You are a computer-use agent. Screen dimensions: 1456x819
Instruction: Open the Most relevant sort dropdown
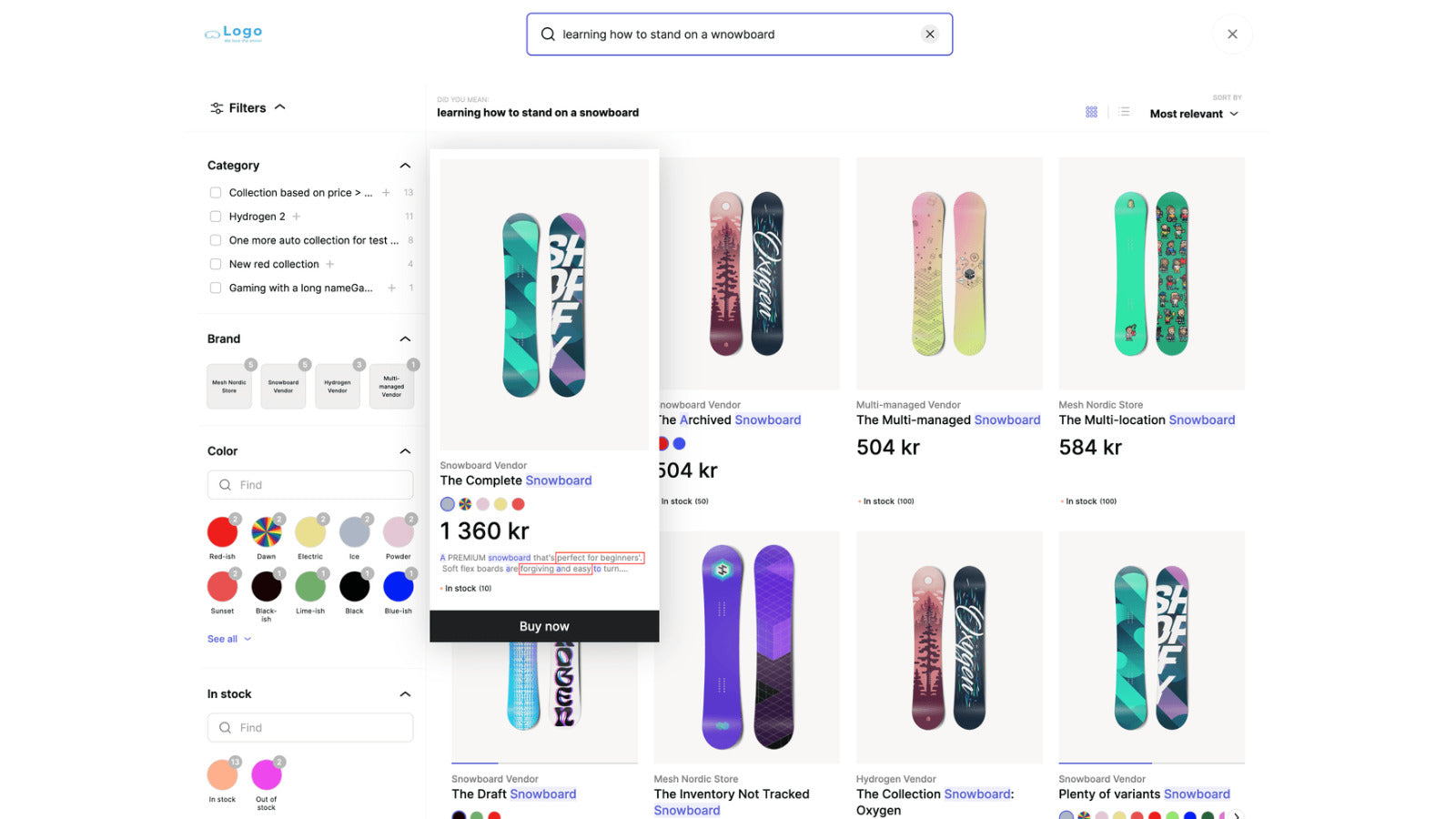[x=1192, y=113]
